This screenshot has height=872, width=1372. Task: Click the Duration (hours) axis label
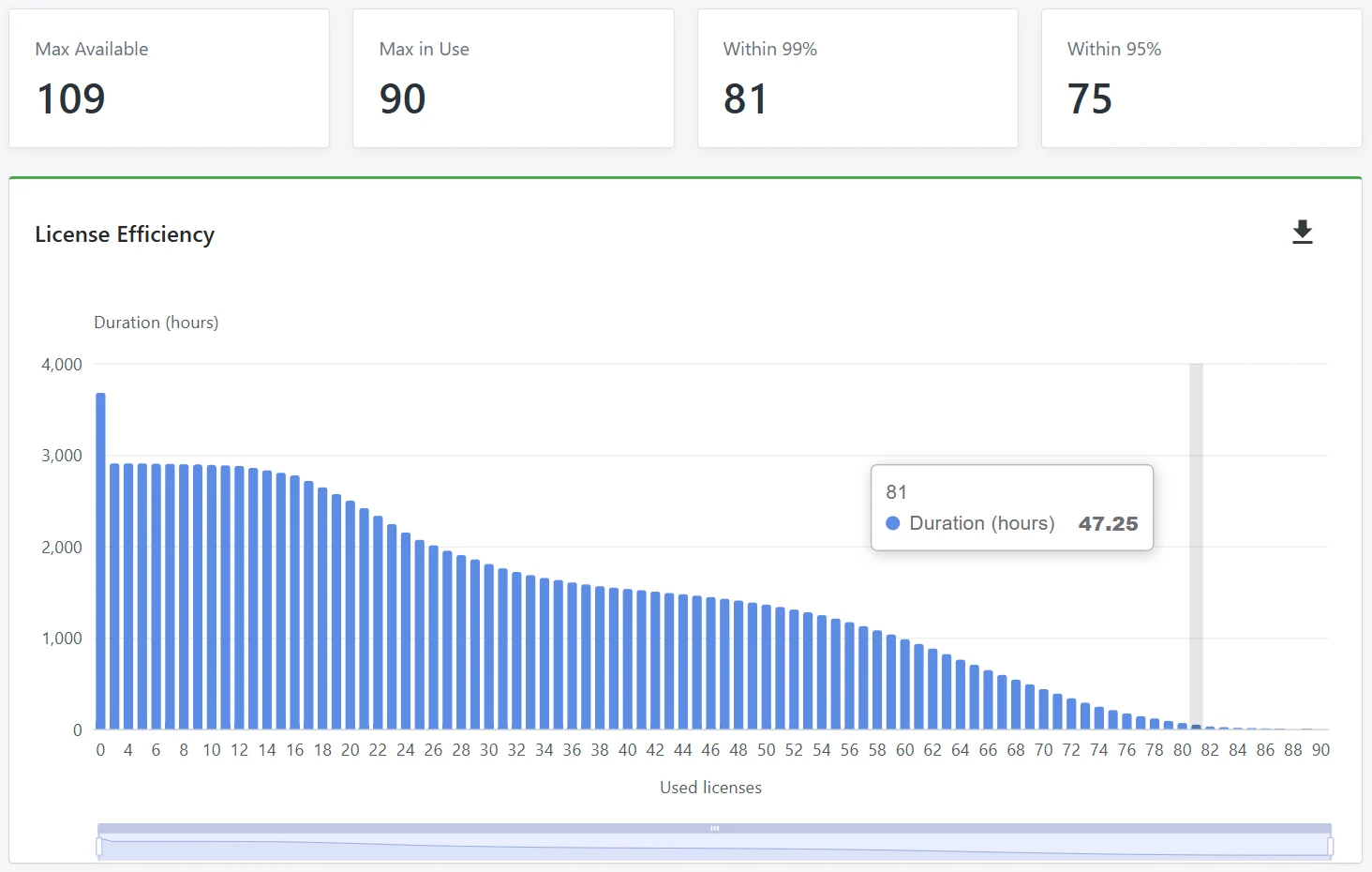pyautogui.click(x=157, y=323)
